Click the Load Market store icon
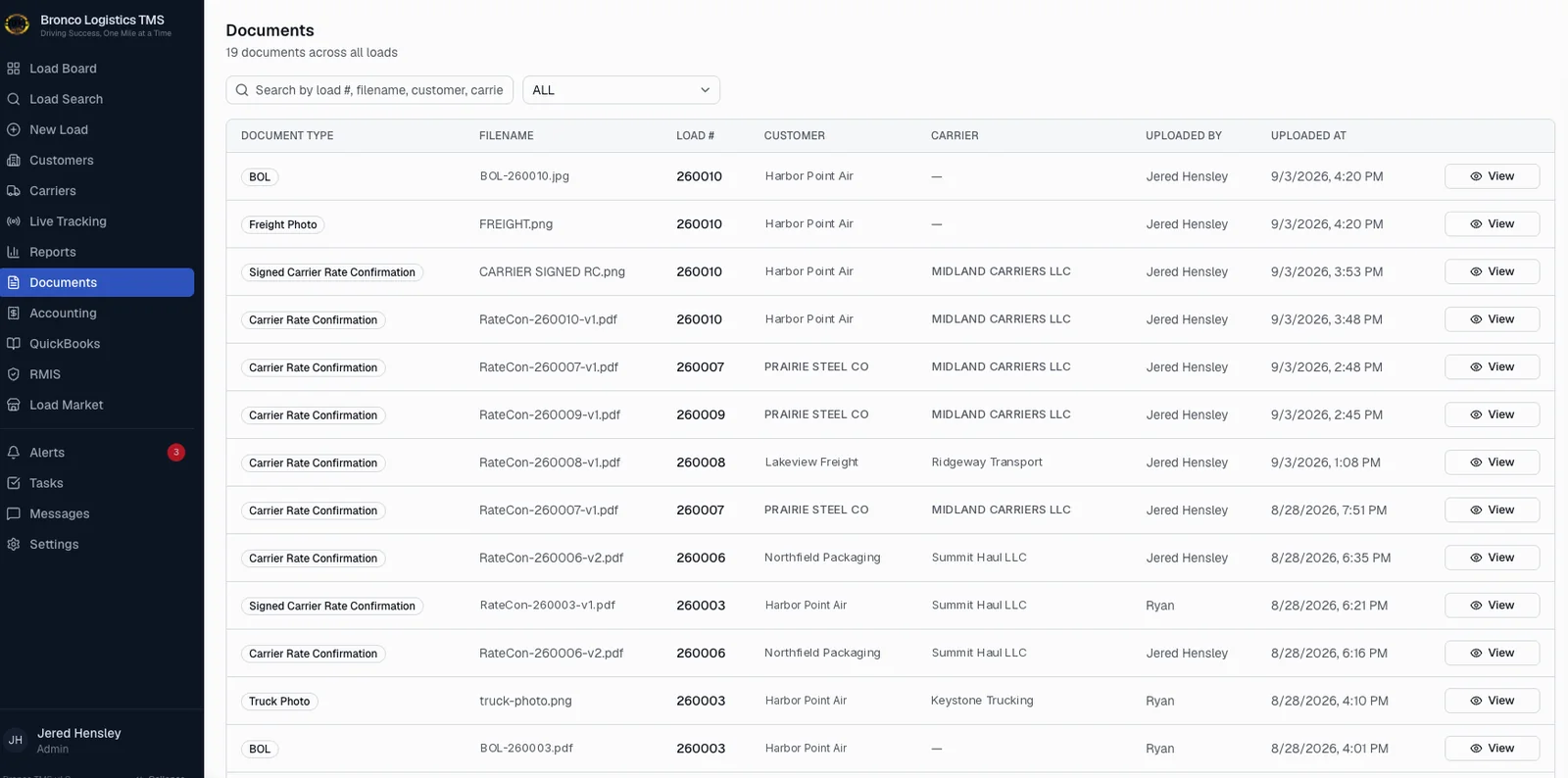This screenshot has height=778, width=1568. tap(14, 405)
